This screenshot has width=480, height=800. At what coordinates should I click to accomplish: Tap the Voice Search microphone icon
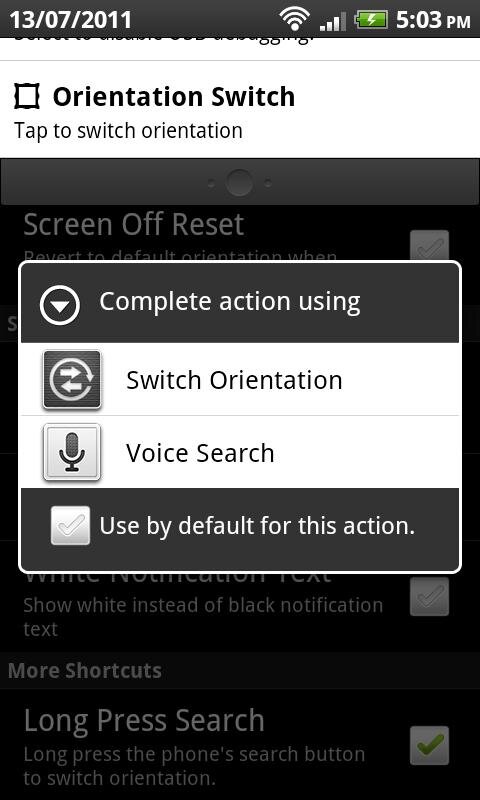pos(72,453)
